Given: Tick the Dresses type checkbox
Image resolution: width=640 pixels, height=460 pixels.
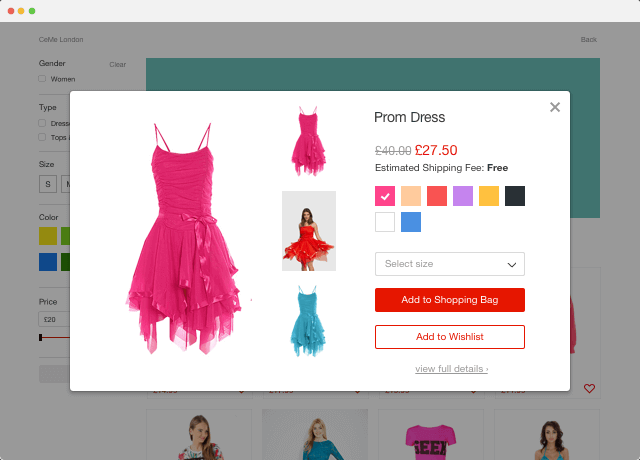Looking at the screenshot, I should 42,123.
